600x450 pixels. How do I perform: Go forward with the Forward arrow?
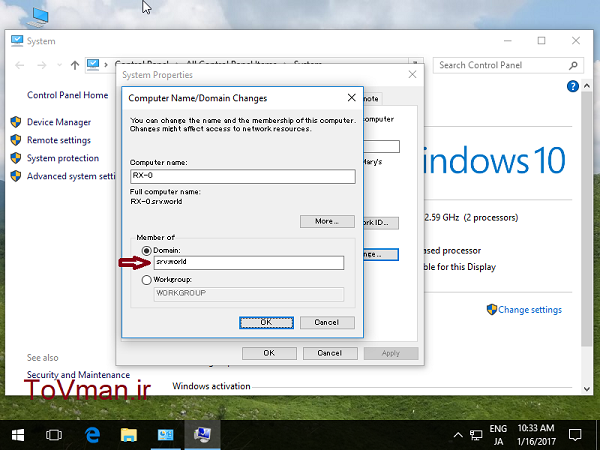pos(41,65)
